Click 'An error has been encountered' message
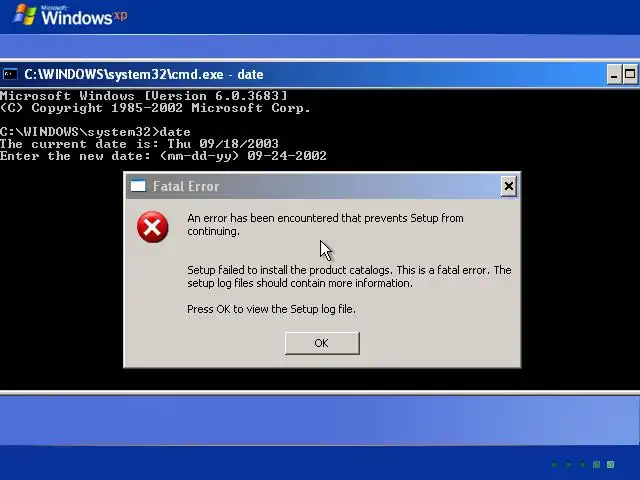The width and height of the screenshot is (640, 480). click(325, 224)
